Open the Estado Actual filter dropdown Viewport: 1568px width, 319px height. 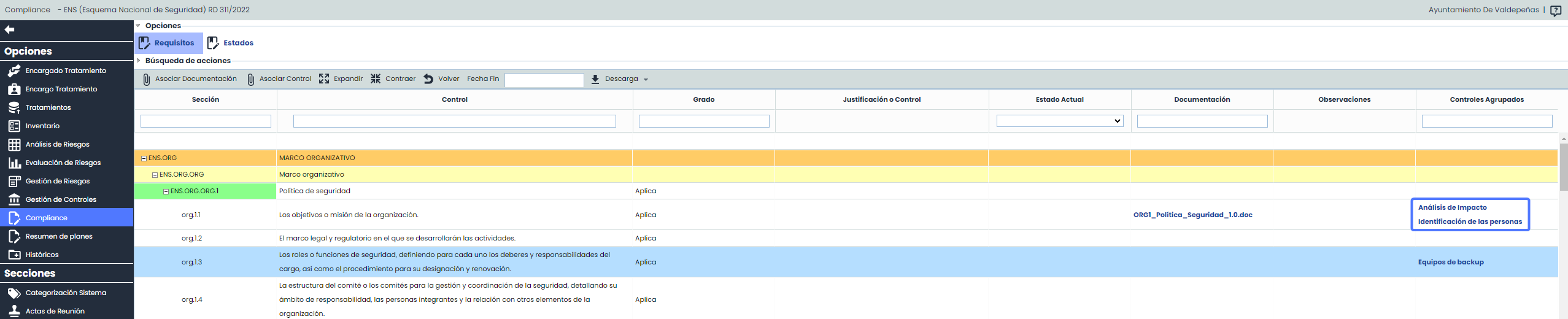point(1059,121)
